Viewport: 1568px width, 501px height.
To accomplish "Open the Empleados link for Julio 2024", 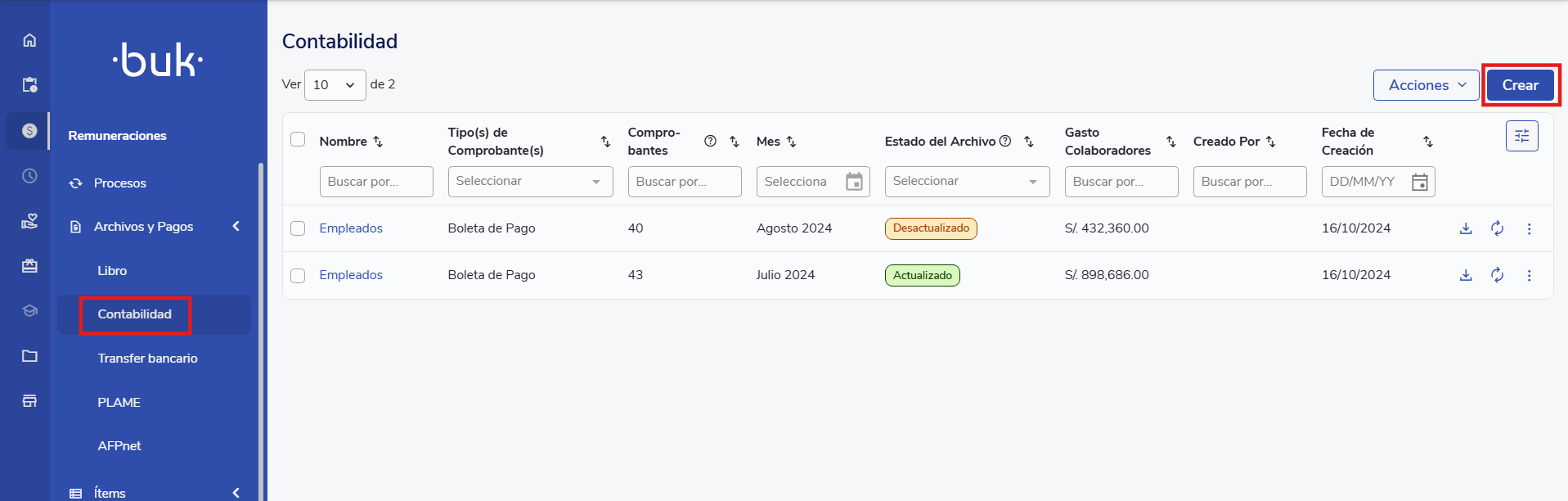I will (x=351, y=275).
